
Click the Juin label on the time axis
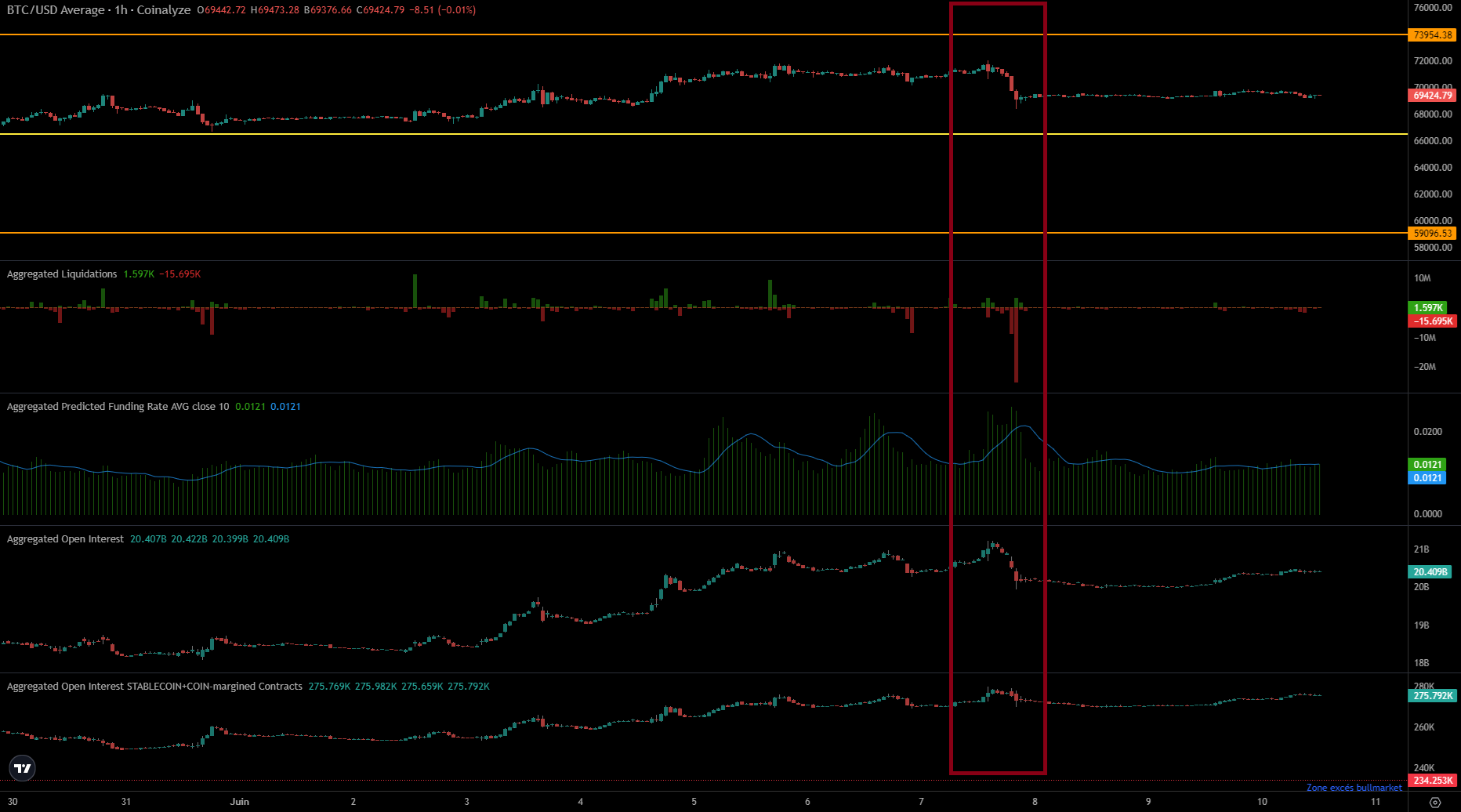click(x=240, y=802)
